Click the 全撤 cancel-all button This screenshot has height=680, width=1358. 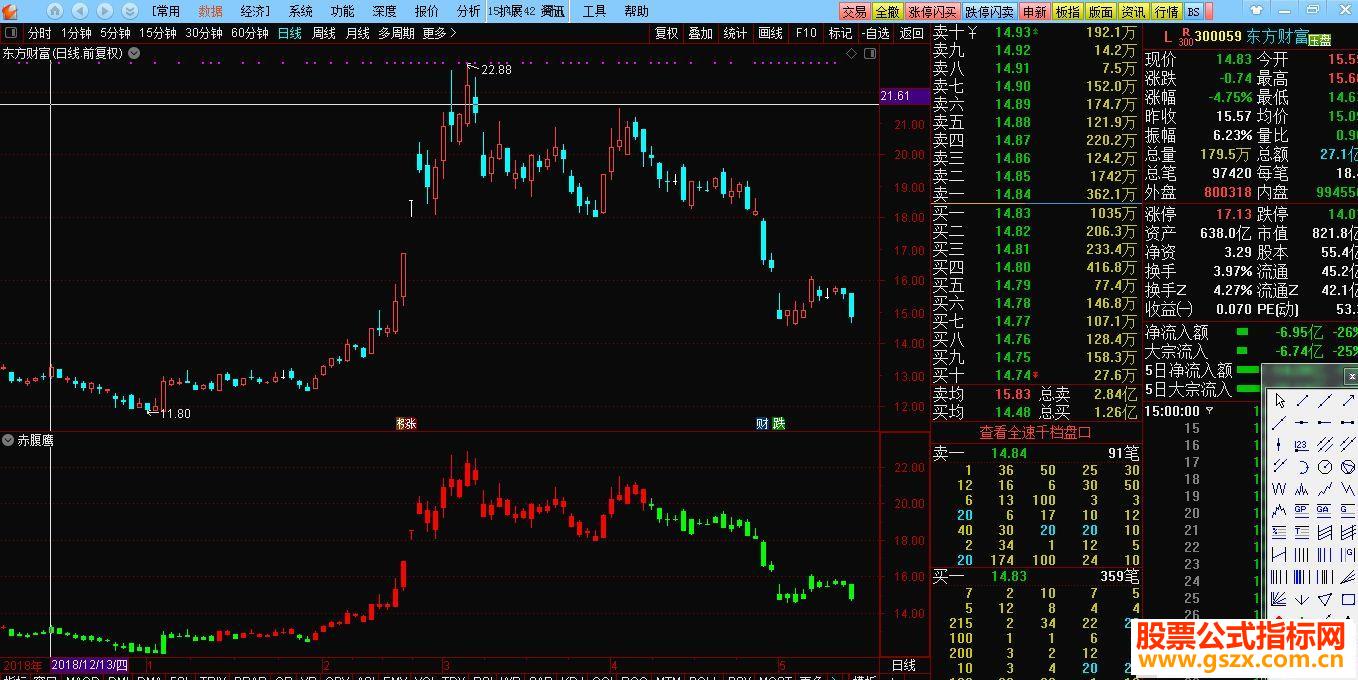pos(887,12)
